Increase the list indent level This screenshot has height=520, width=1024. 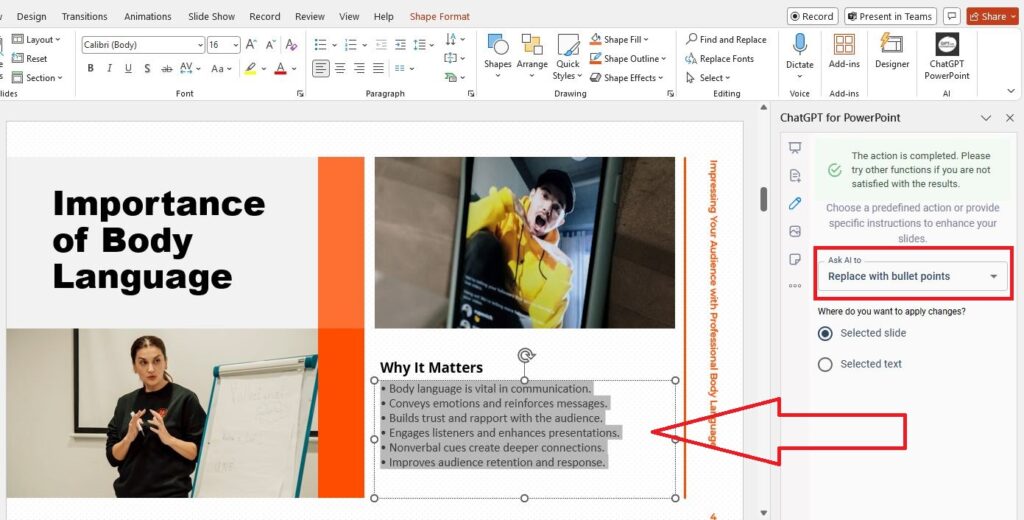pyautogui.click(x=400, y=44)
